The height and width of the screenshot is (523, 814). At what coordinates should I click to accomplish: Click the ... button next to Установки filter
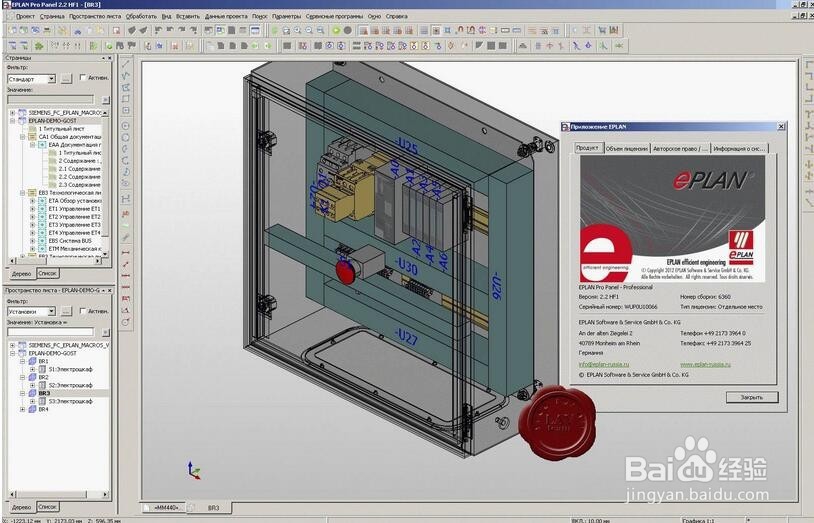click(x=66, y=312)
